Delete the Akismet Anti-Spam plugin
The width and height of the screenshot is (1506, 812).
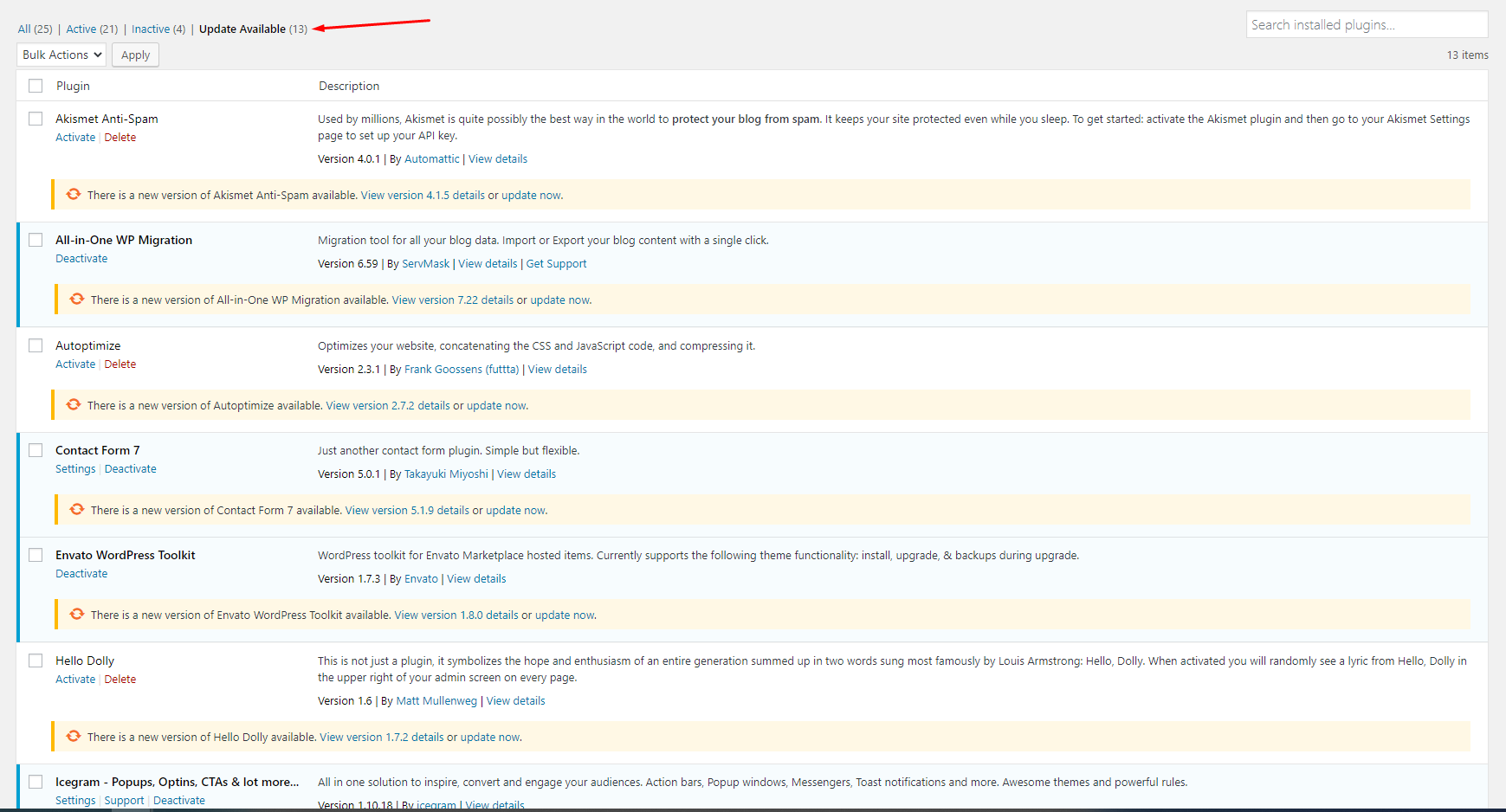click(x=120, y=138)
